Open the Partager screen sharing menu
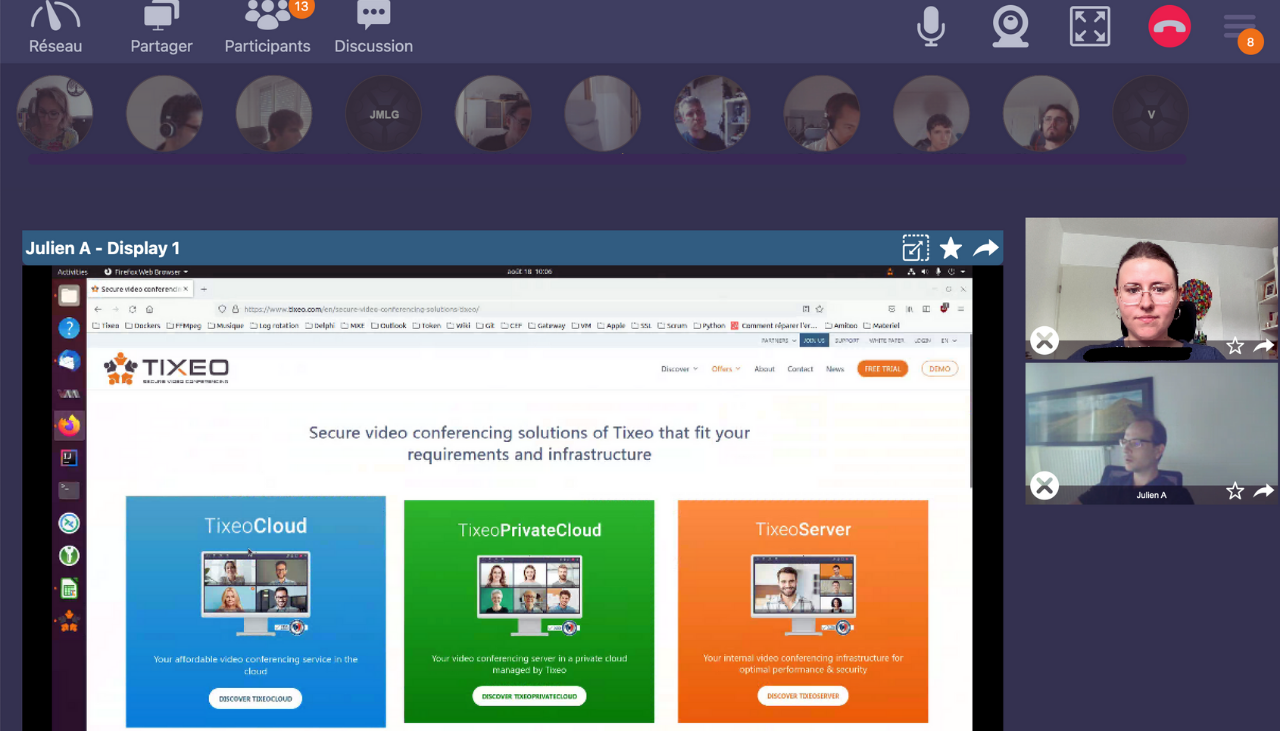This screenshot has width=1280, height=731. point(161,27)
